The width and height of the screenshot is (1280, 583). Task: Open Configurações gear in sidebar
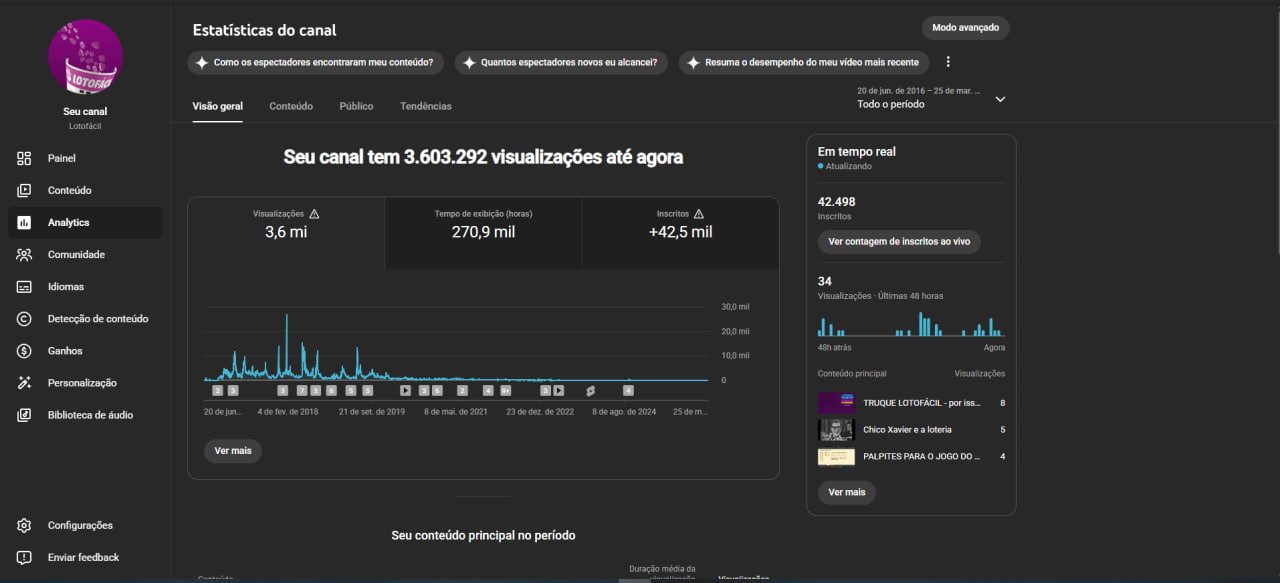(24, 525)
